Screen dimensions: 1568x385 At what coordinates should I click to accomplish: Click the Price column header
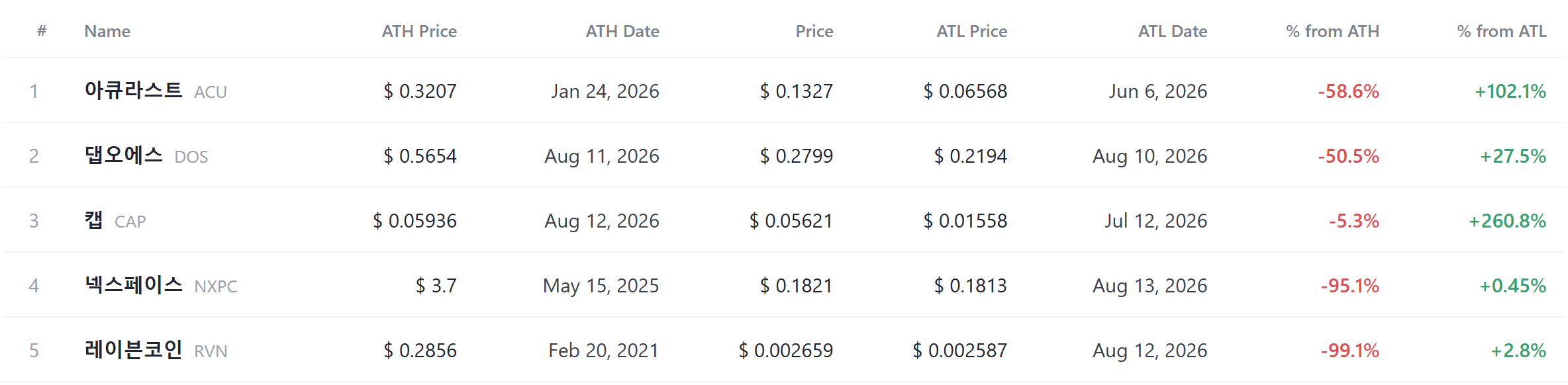pos(814,31)
